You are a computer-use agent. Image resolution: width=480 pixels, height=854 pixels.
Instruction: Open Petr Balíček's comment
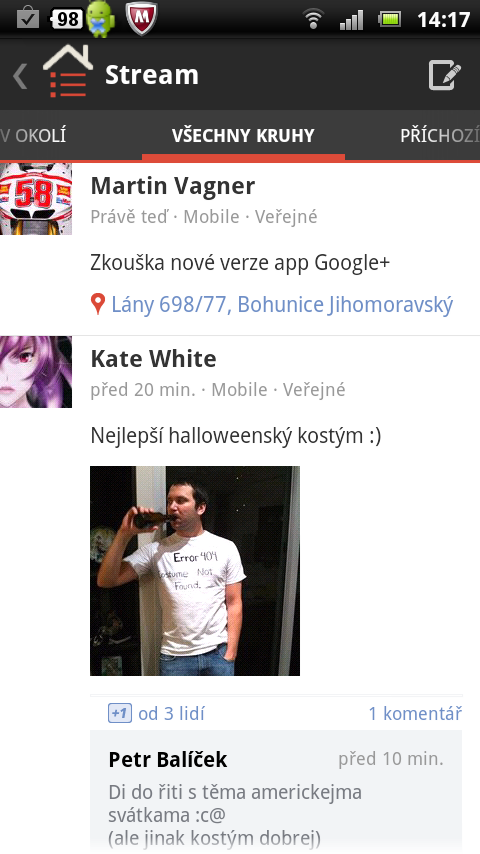click(276, 792)
